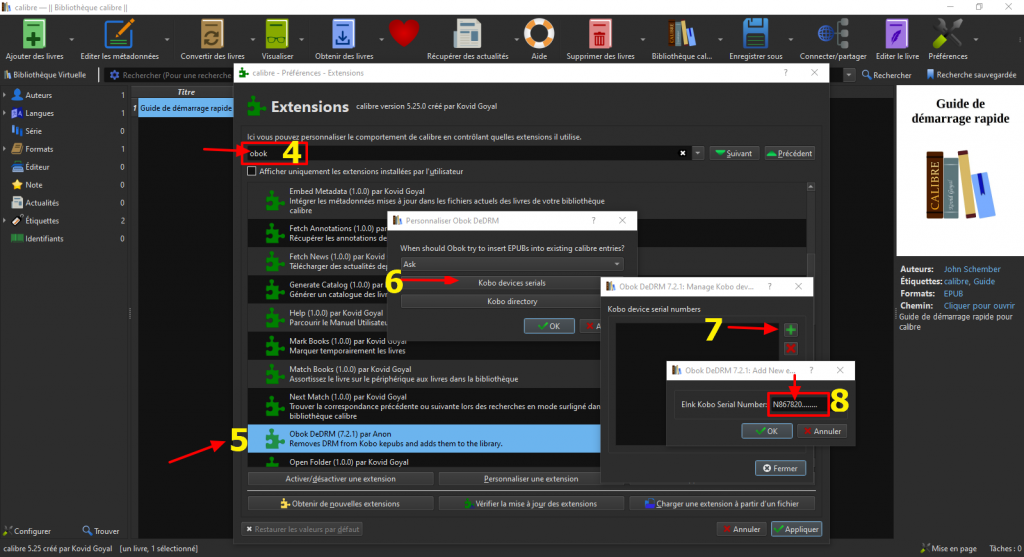
Task: Expand the Langues tree category
Action: click(5, 113)
